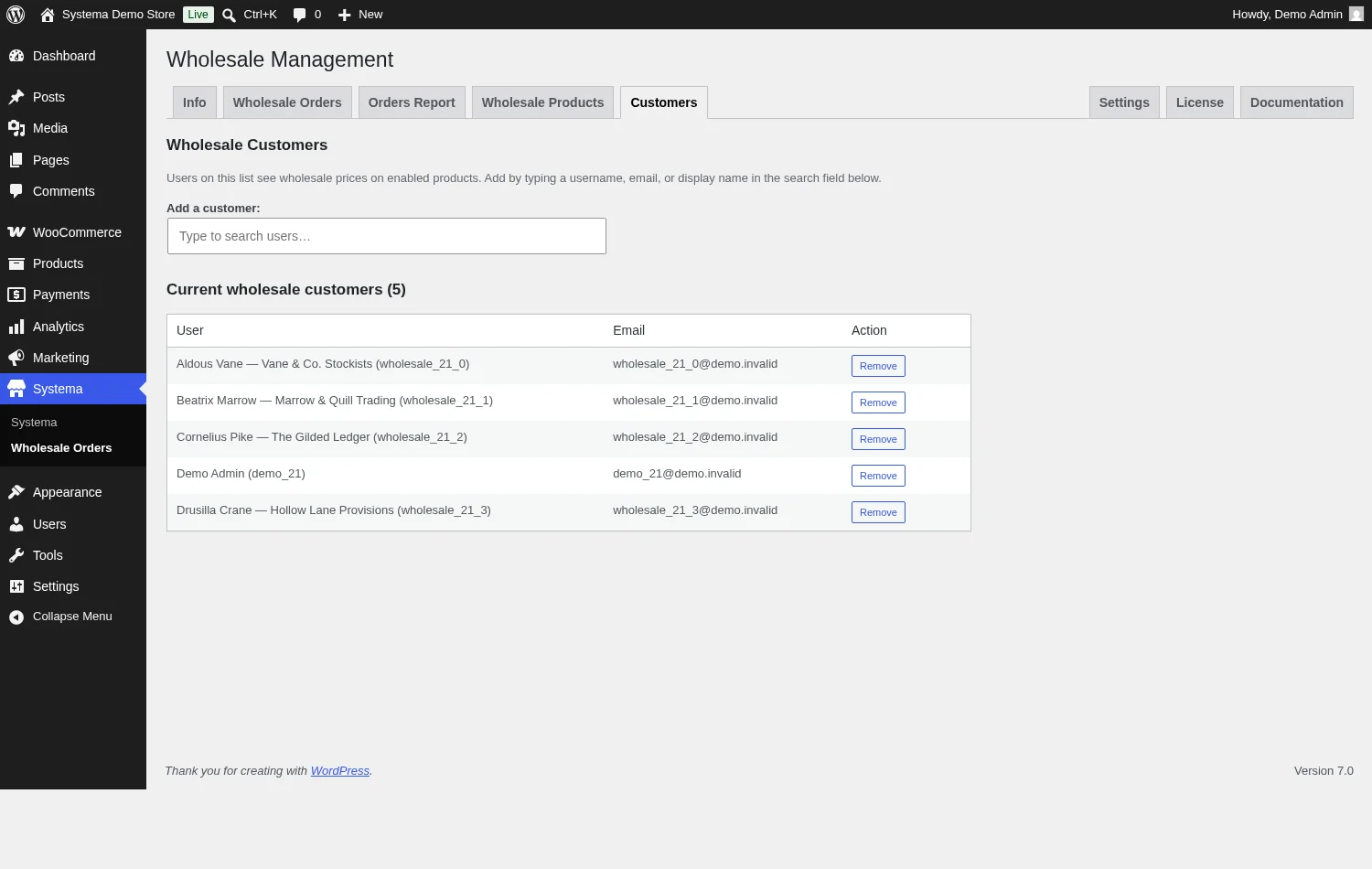The image size is (1372, 869).
Task: Click the Posts pin icon
Action: click(x=16, y=97)
